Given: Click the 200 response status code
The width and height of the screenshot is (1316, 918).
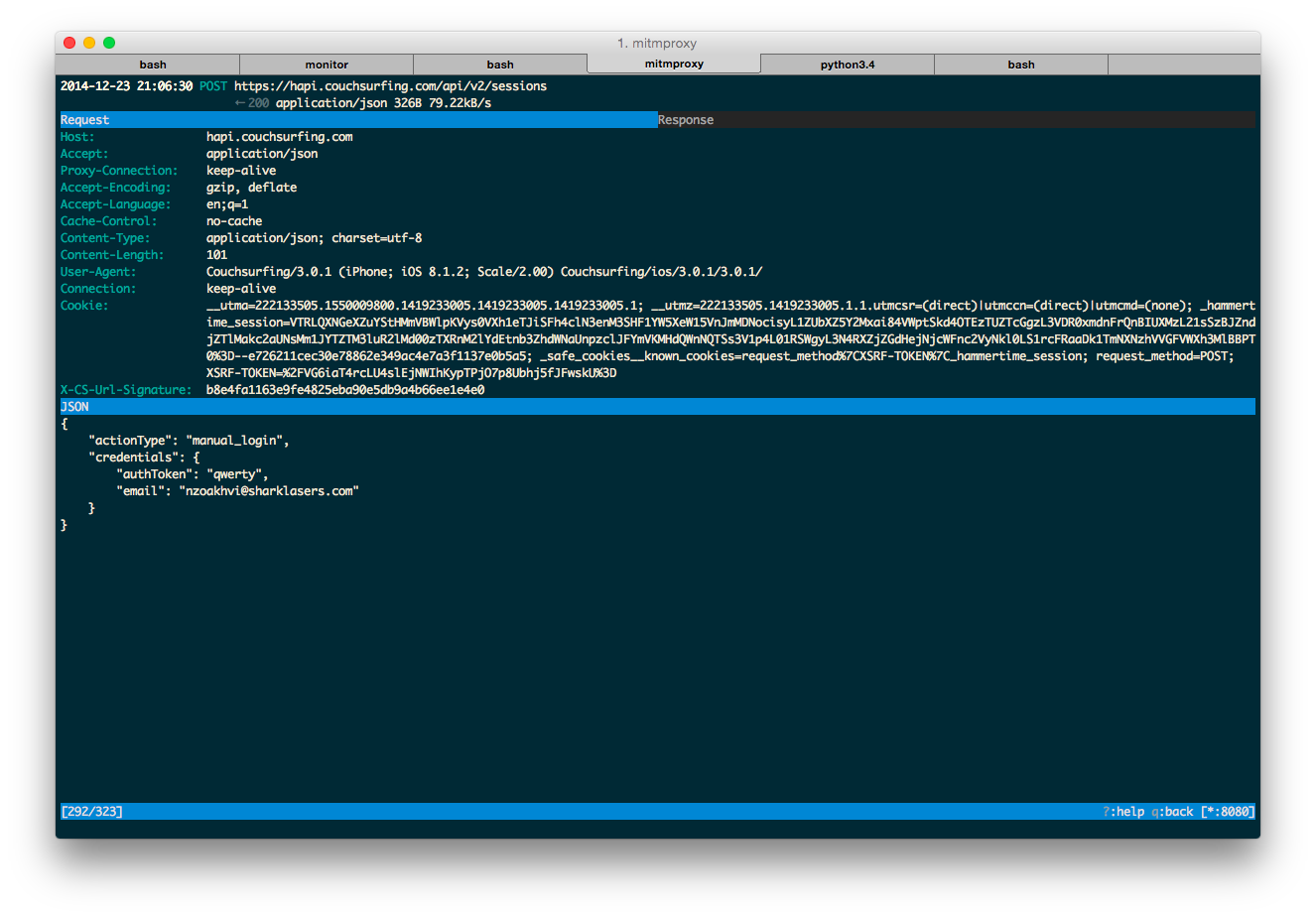Looking at the screenshot, I should point(256,102).
